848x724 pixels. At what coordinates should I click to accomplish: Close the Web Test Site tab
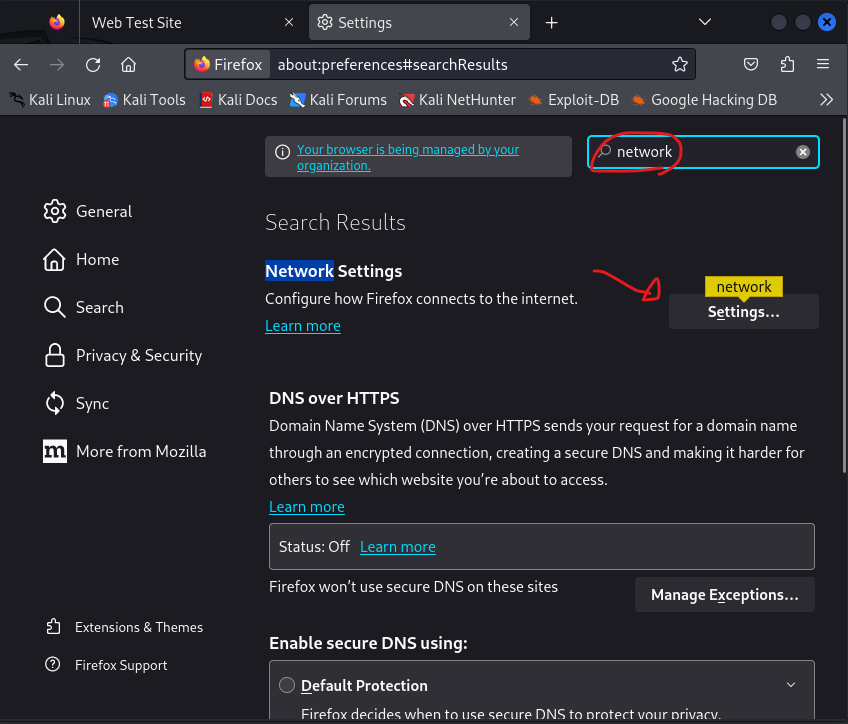tap(289, 22)
